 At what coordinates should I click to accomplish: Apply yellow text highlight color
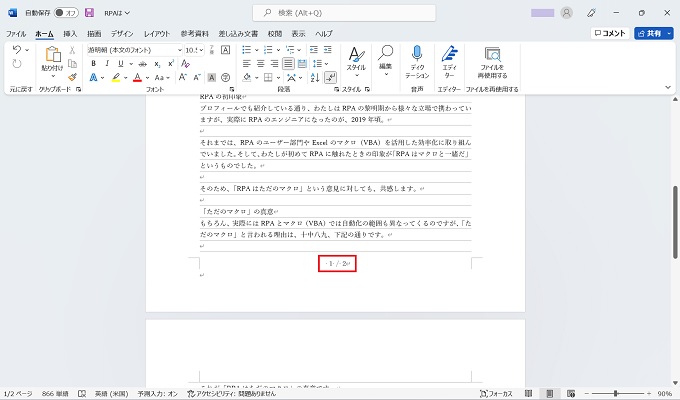[116, 78]
